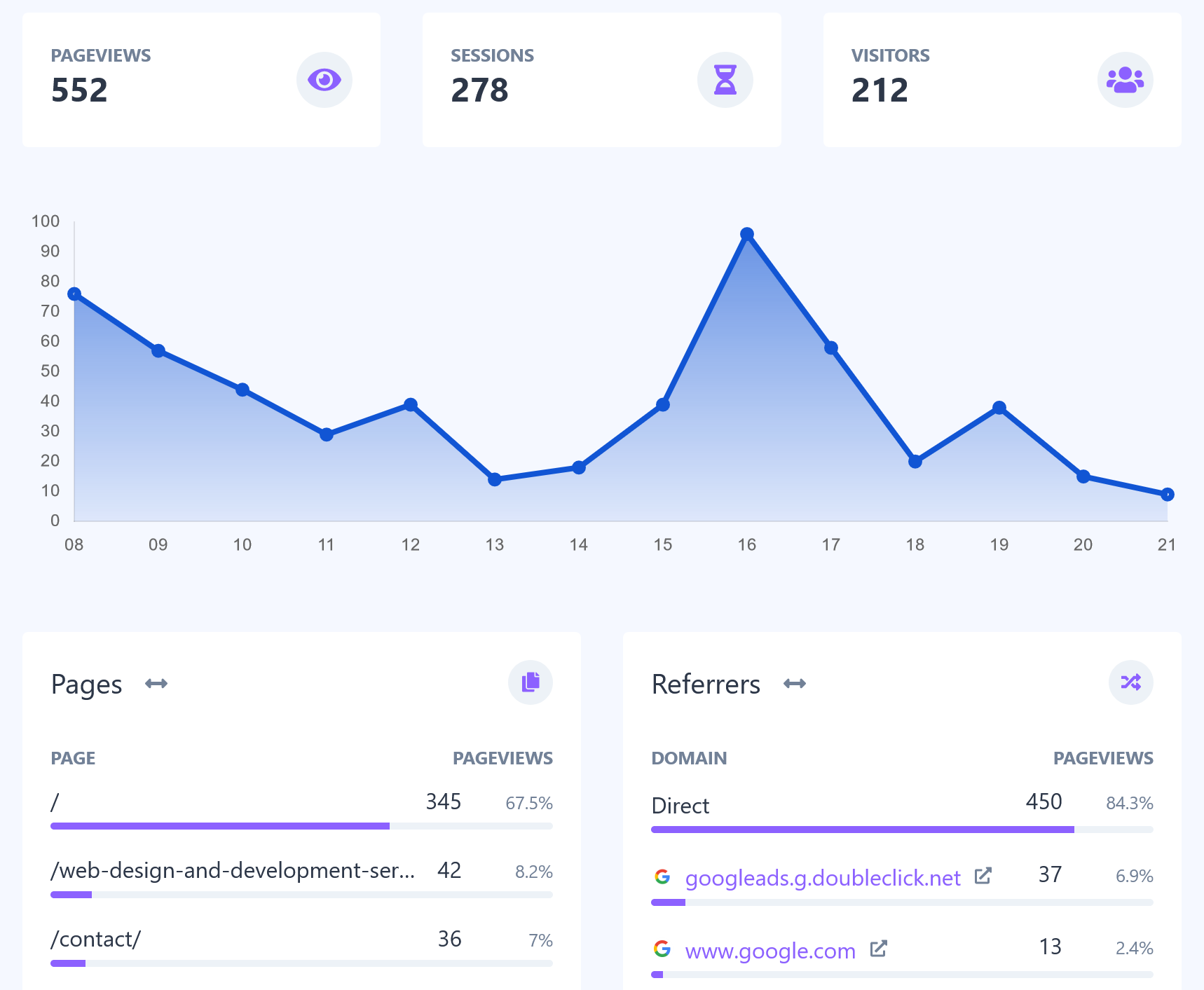The width and height of the screenshot is (1204, 990).
Task: Select the / home page row
Action: (x=301, y=809)
